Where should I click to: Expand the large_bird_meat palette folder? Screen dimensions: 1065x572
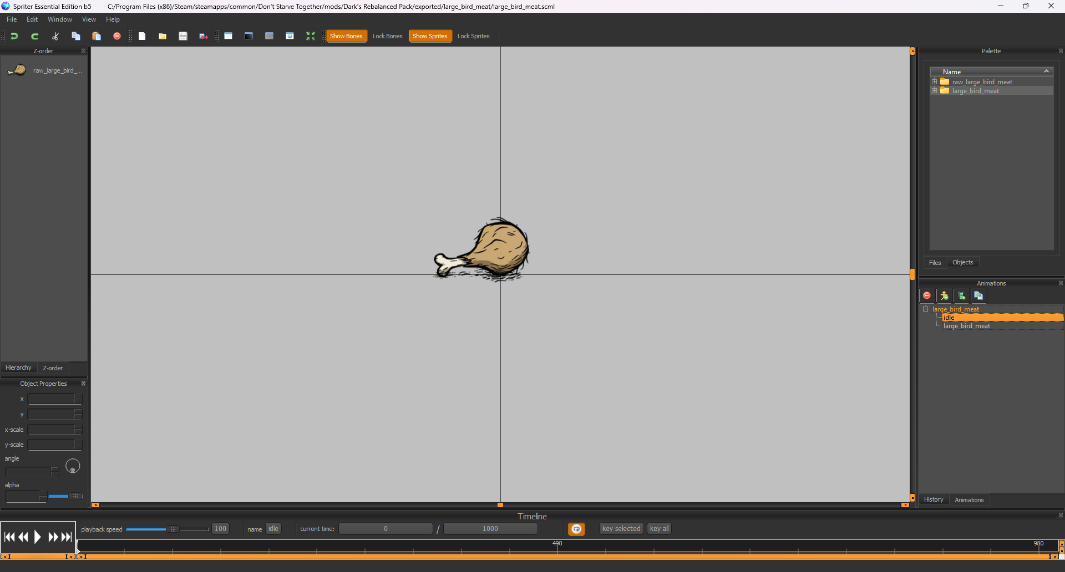[935, 90]
